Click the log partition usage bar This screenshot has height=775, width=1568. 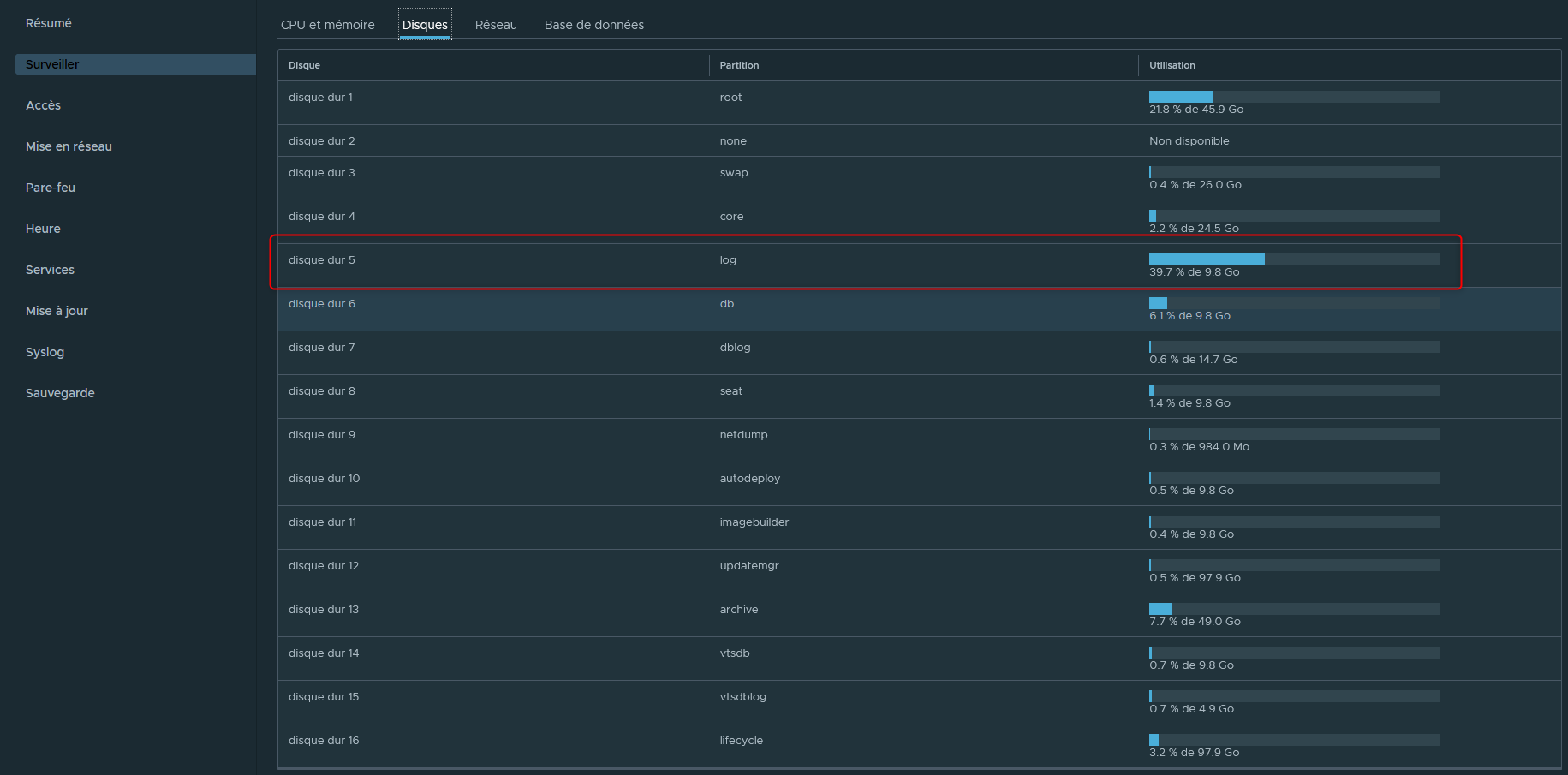click(1293, 259)
